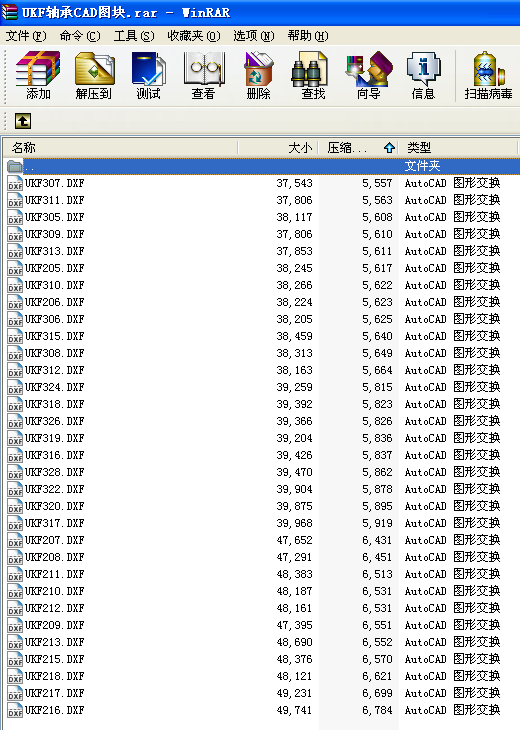Image resolution: width=520 pixels, height=730 pixels.
Task: Select file UKF205.DXF
Action: [x=55, y=268]
